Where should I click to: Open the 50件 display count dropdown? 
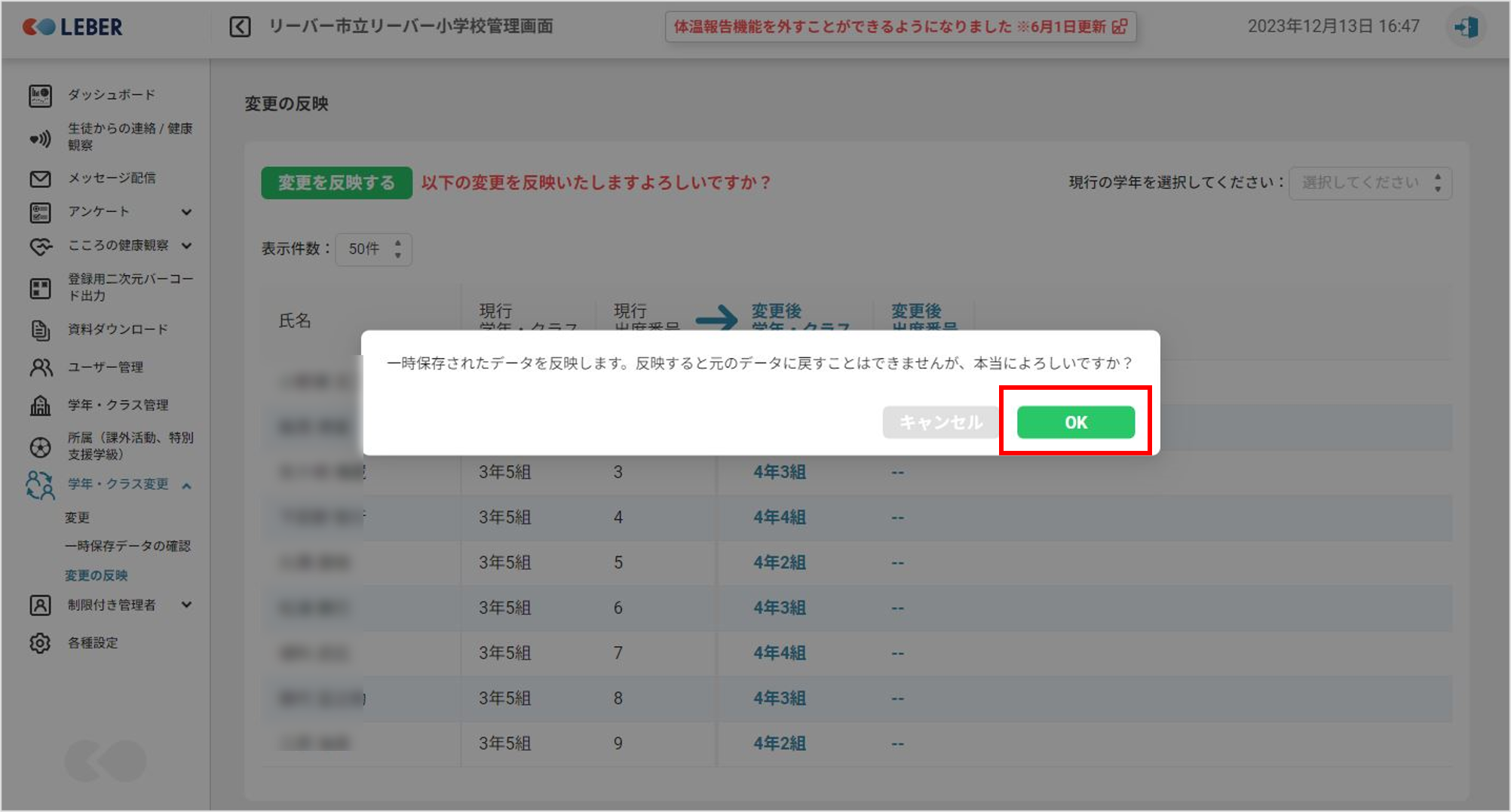[x=373, y=249]
